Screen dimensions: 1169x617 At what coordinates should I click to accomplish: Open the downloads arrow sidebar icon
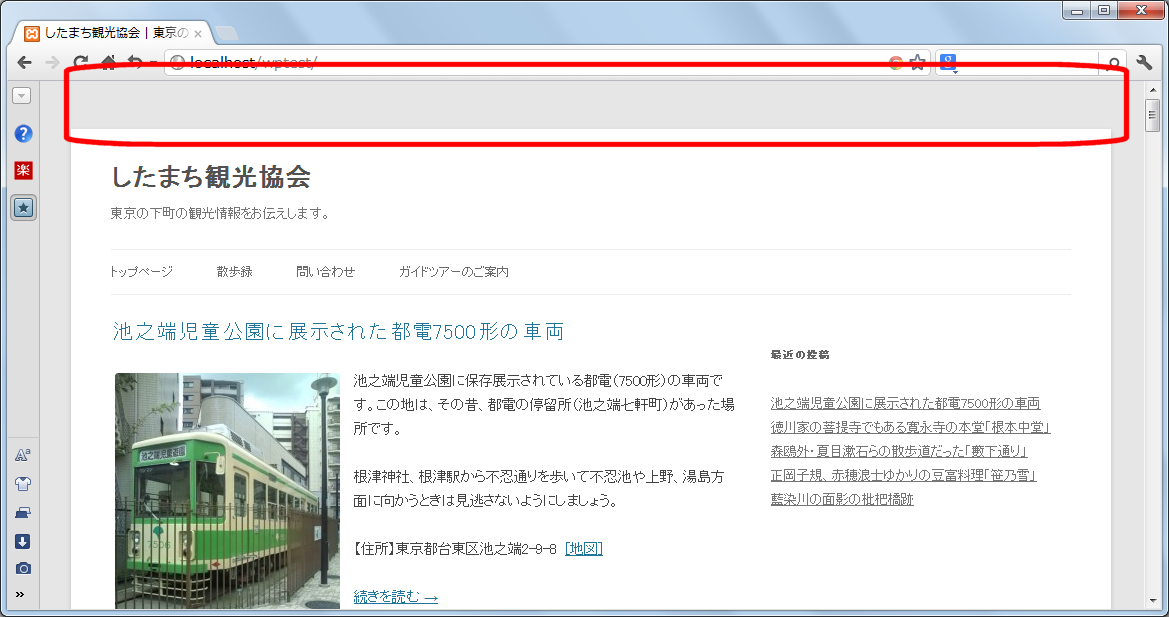(x=22, y=541)
